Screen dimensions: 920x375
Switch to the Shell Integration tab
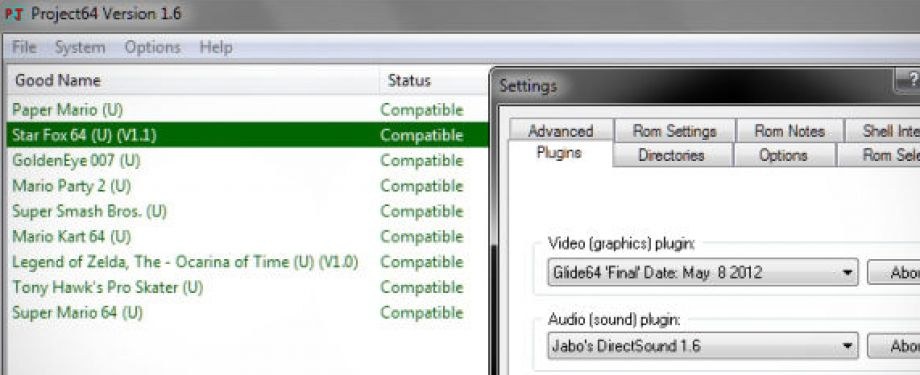(x=882, y=131)
